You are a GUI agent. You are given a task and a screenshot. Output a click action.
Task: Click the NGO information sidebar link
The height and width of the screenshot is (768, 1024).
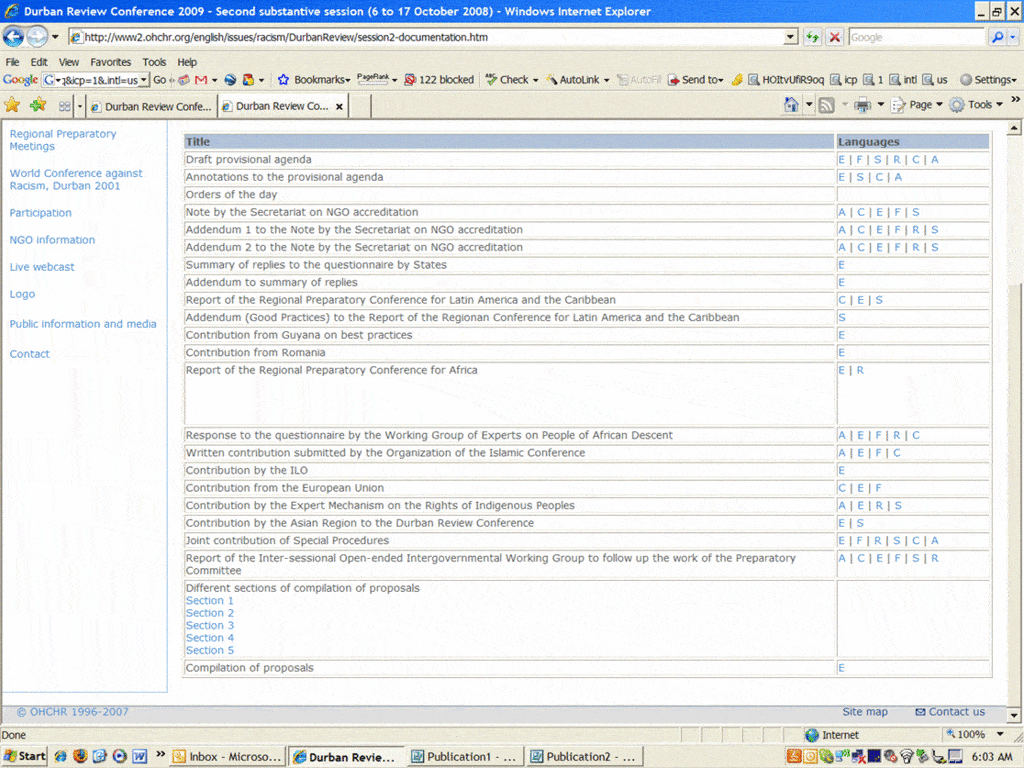click(52, 240)
